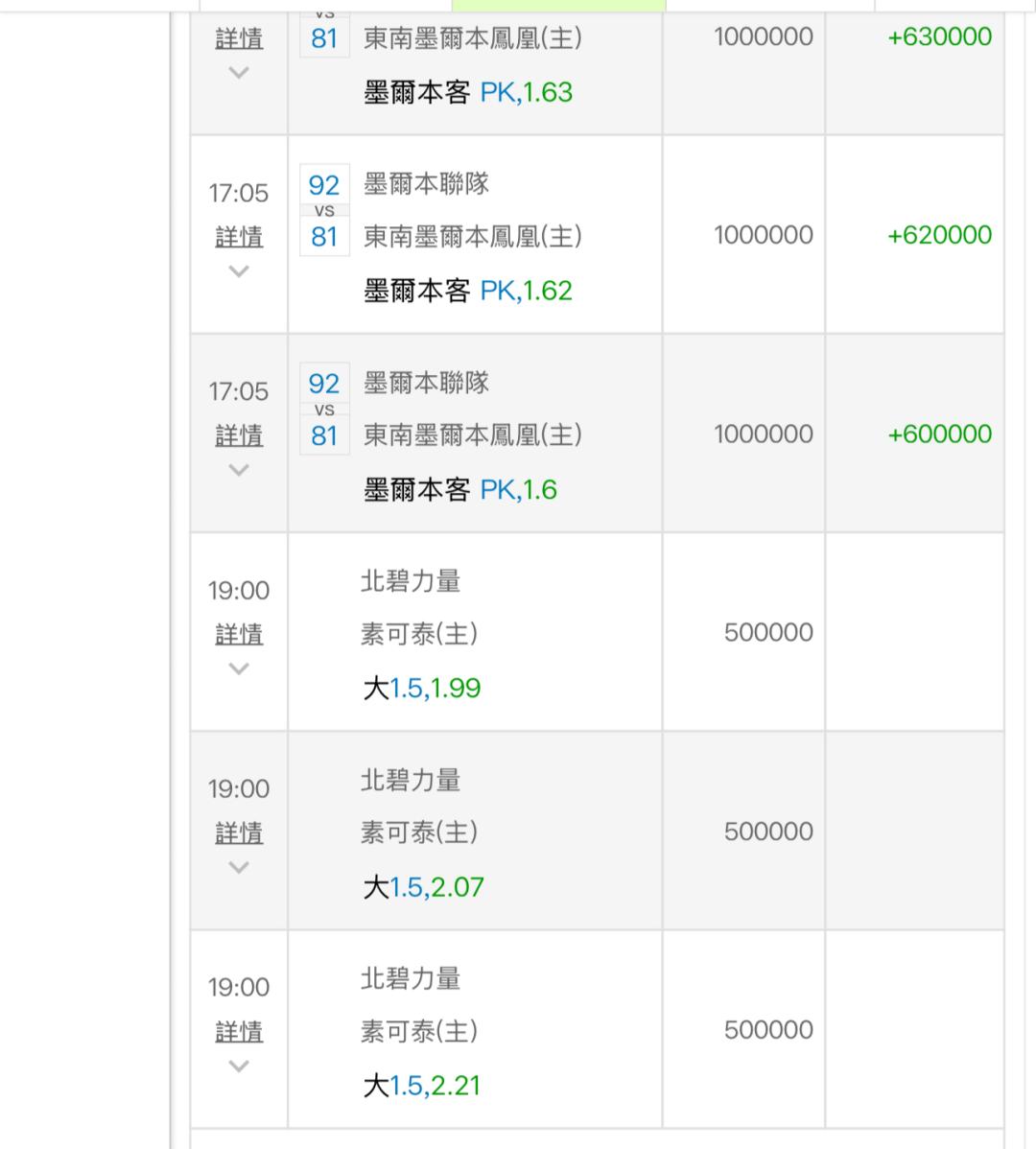Expand the chevron in the 大1.5,1.99 row
This screenshot has width=1036, height=1149.
click(x=239, y=668)
